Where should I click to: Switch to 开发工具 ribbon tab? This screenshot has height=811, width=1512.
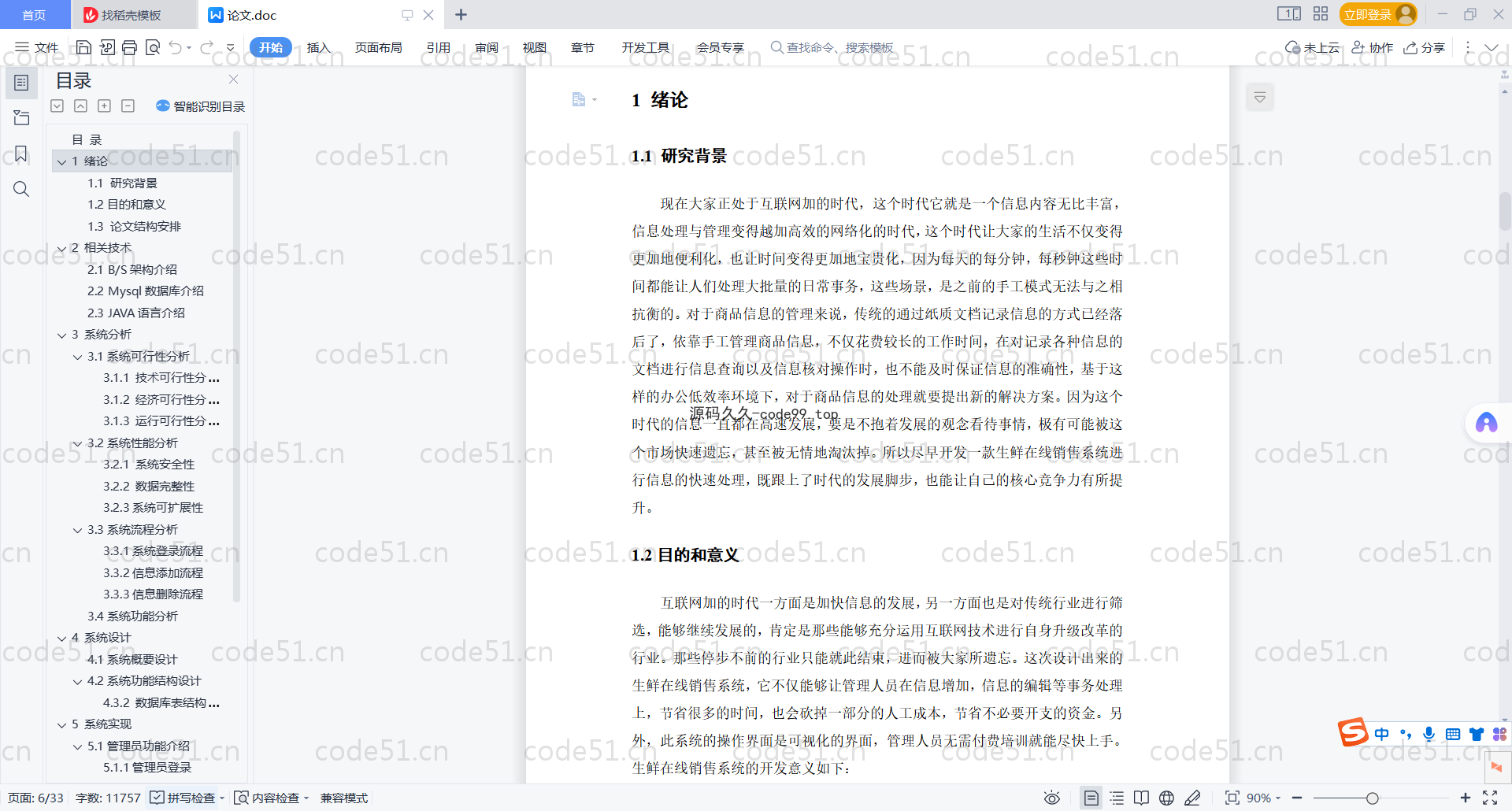point(646,47)
